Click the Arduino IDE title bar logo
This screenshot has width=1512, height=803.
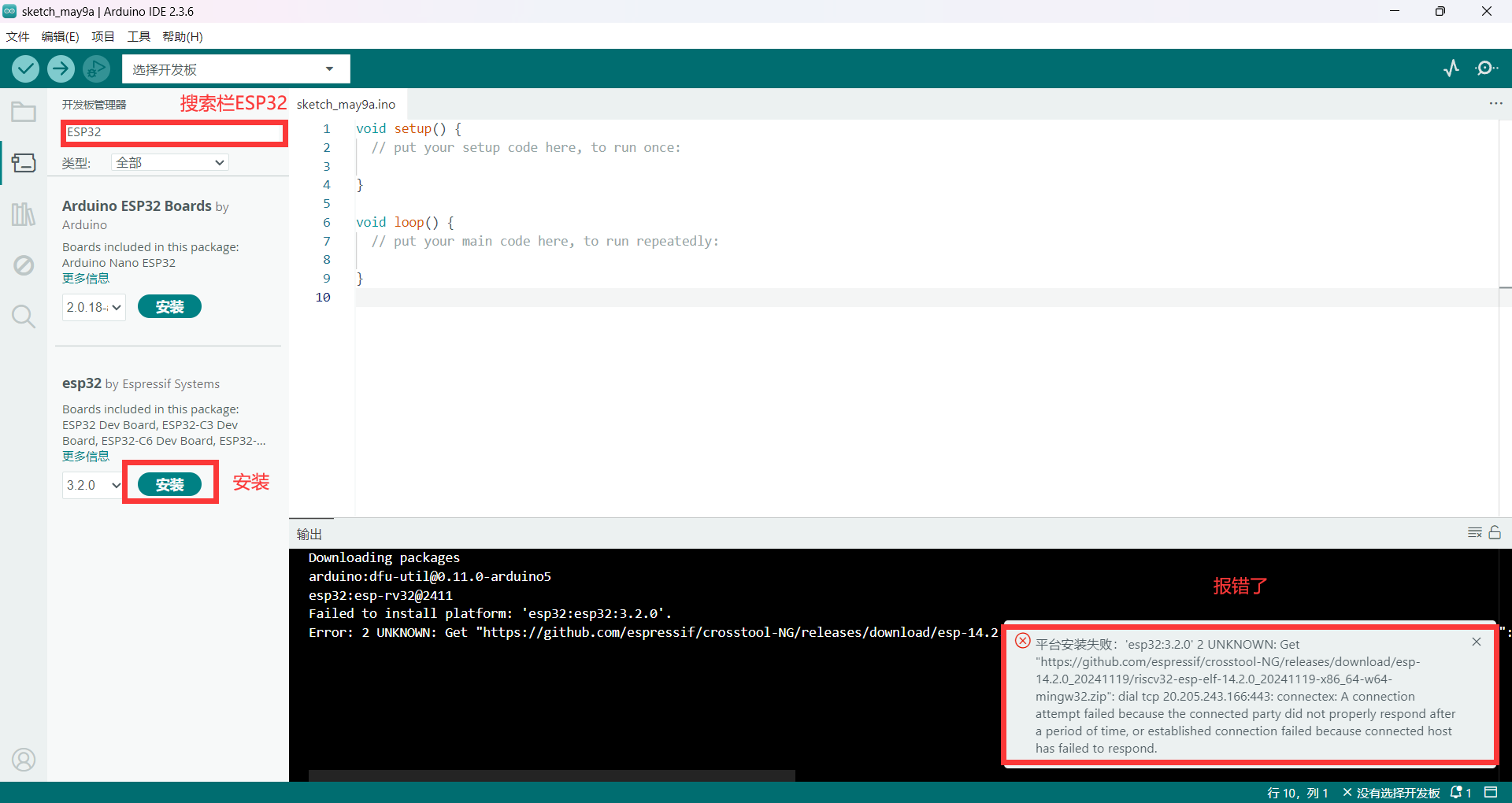click(9, 11)
